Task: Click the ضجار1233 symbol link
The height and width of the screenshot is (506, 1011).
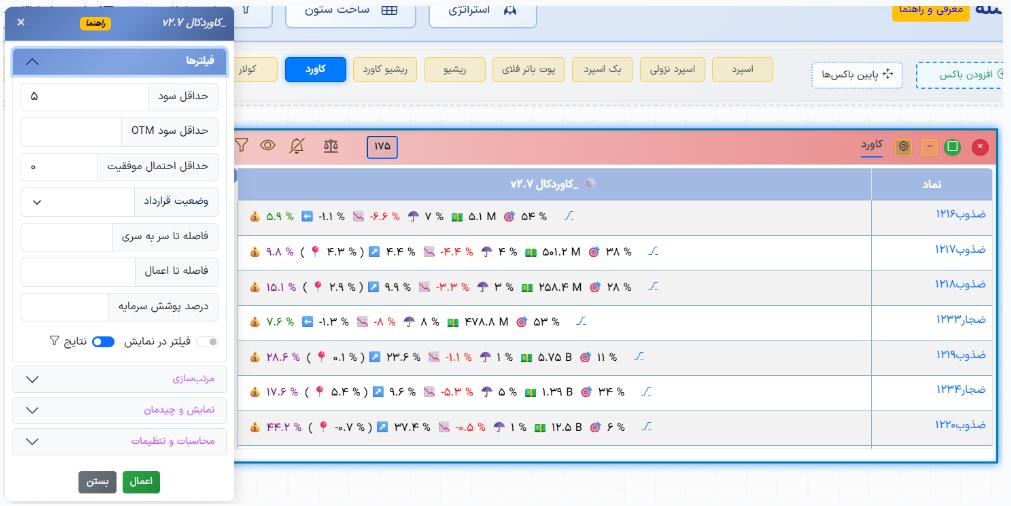Action: point(961,320)
